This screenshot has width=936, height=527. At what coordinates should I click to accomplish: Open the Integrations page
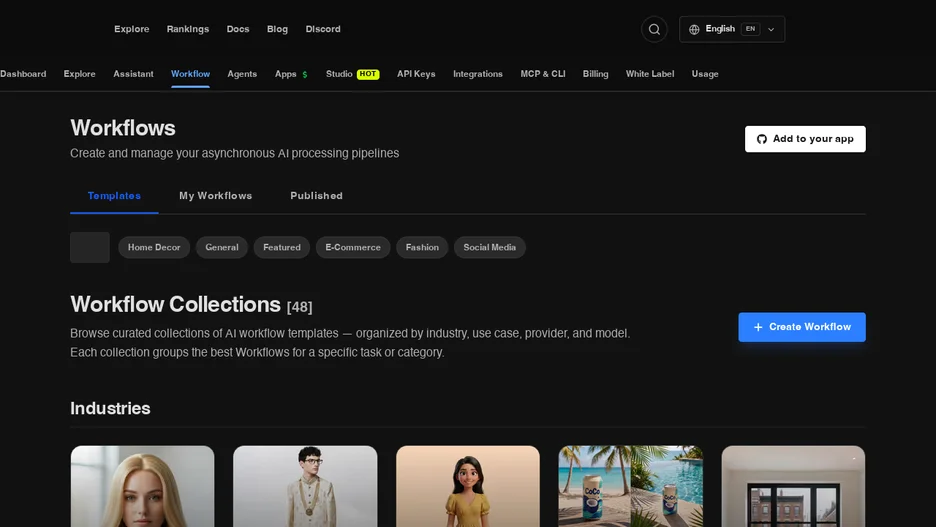point(478,74)
